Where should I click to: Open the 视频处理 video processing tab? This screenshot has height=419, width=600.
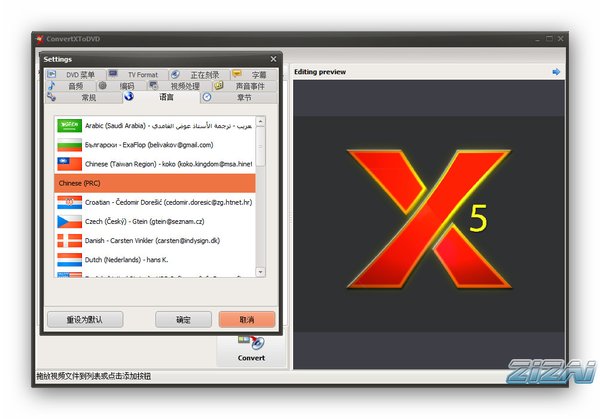click(180, 86)
